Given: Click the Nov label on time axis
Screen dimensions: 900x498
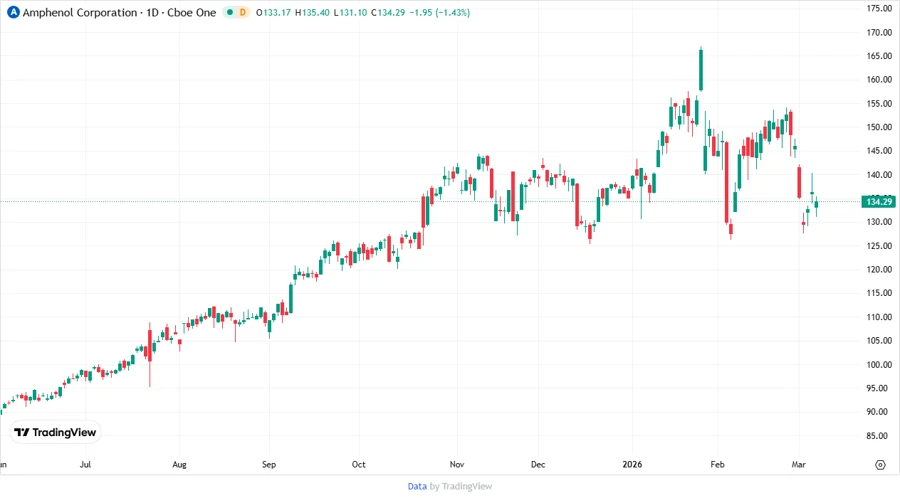Looking at the screenshot, I should pos(457,464).
